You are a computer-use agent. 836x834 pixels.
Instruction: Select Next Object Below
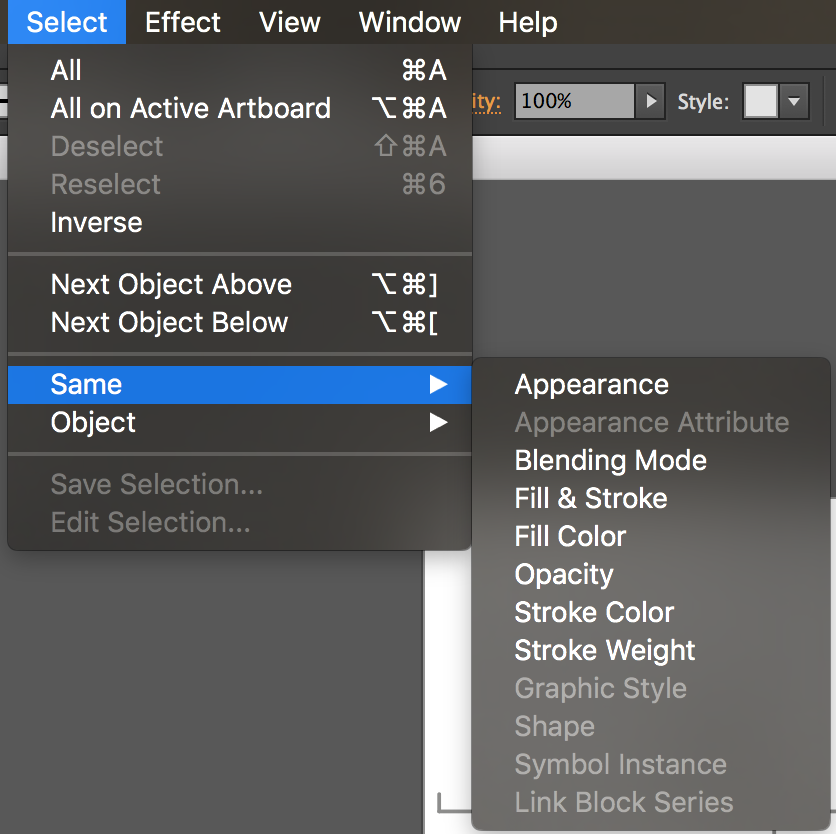click(169, 322)
